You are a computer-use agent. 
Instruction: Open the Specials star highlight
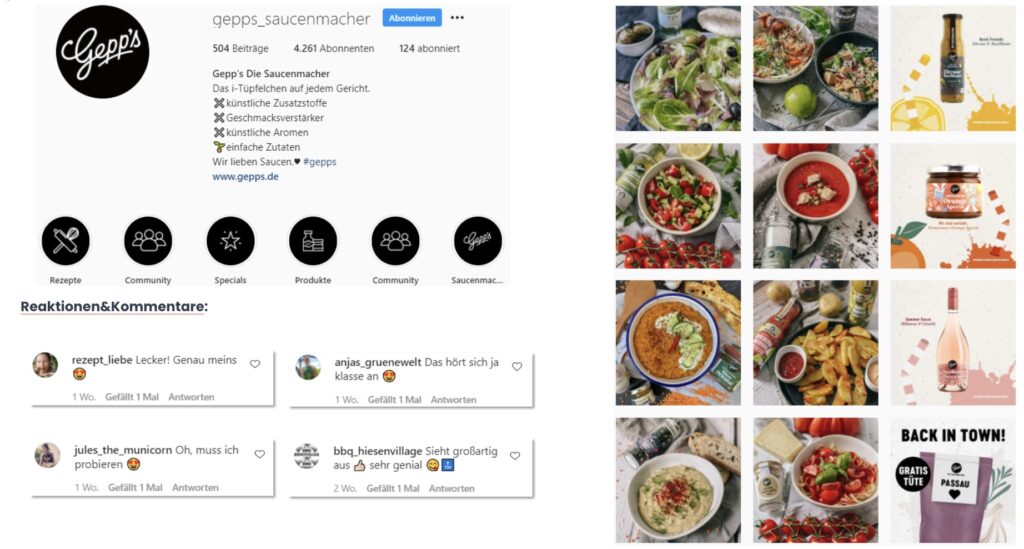tap(231, 241)
